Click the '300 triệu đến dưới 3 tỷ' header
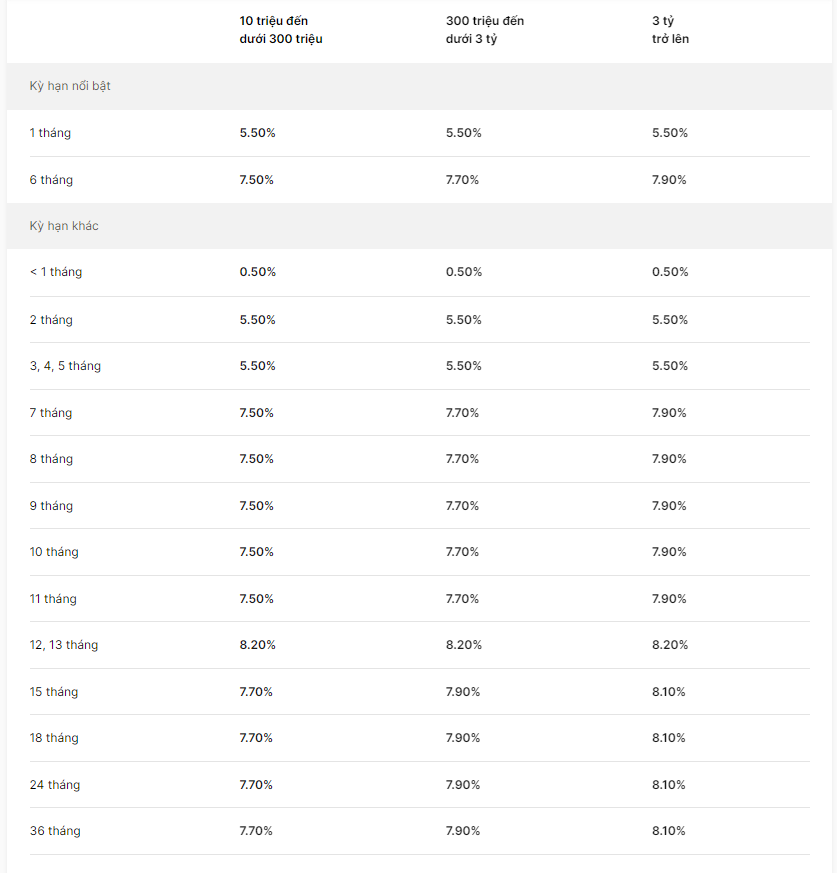 coord(485,30)
